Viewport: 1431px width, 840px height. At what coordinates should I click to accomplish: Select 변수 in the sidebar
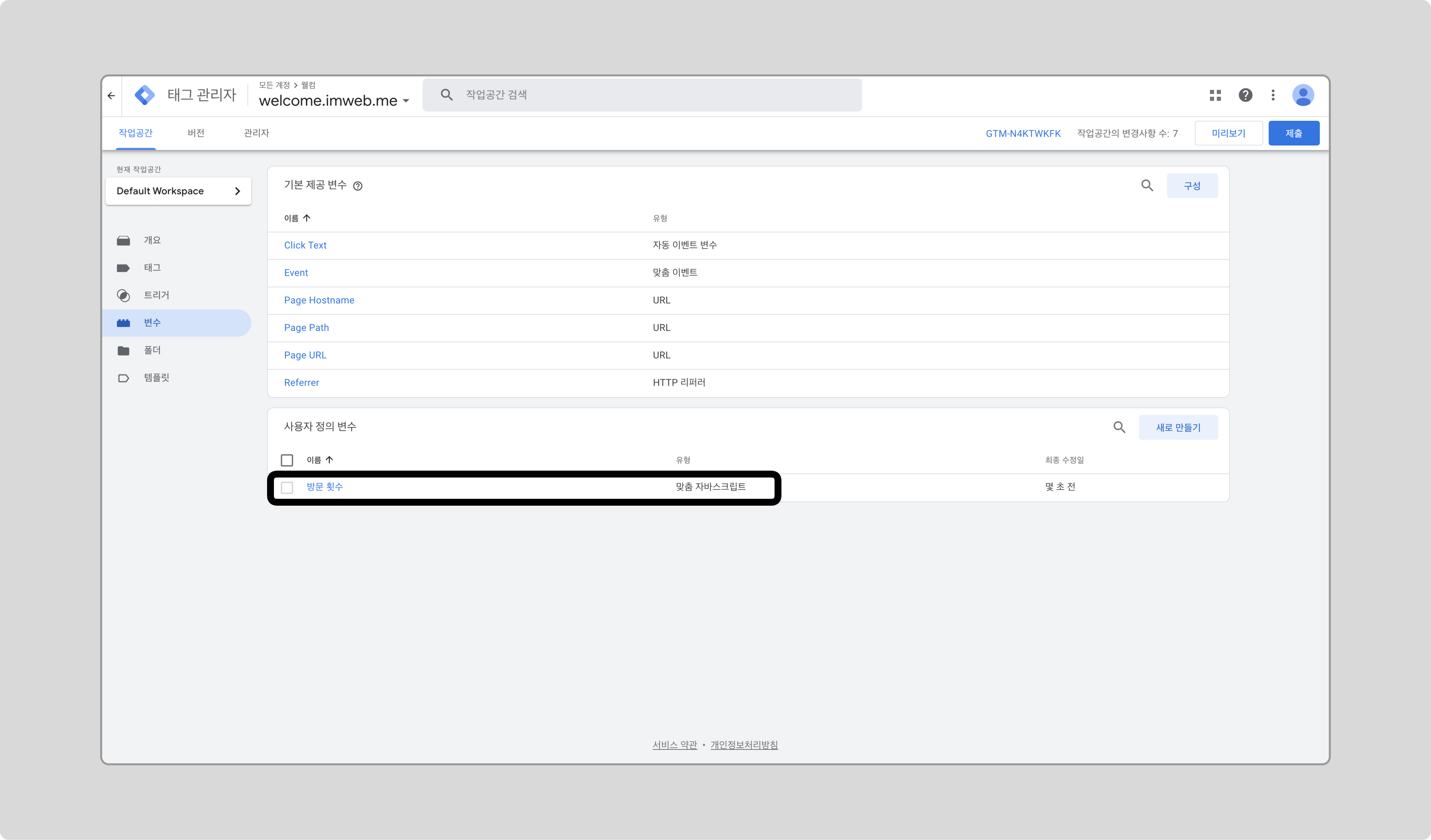(177, 323)
